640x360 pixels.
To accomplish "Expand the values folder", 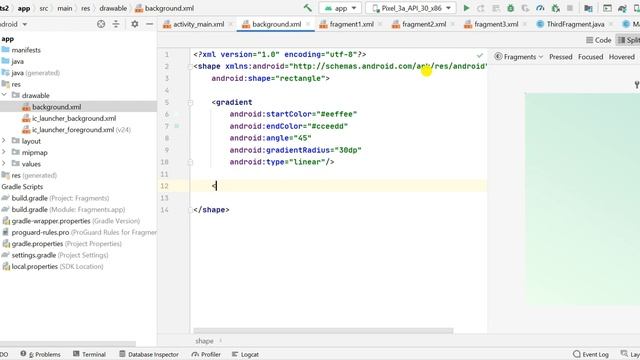I will [4, 164].
